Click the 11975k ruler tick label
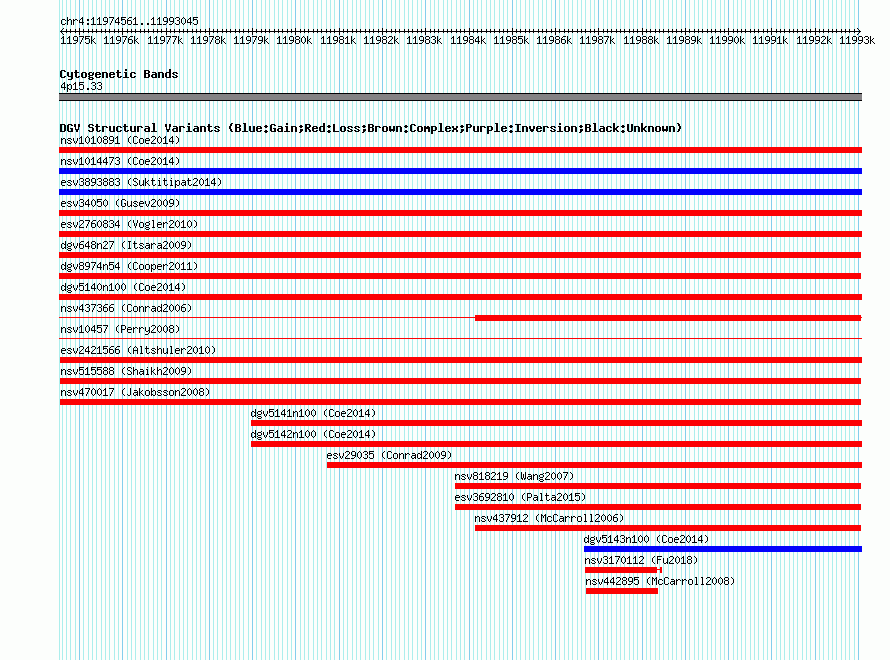890x660 pixels. pyautogui.click(x=78, y=40)
